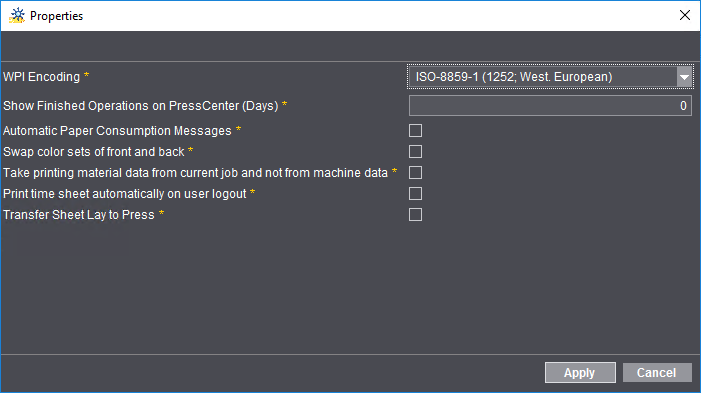Click the Properties window app icon
Image resolution: width=701 pixels, height=393 pixels.
pos(17,16)
